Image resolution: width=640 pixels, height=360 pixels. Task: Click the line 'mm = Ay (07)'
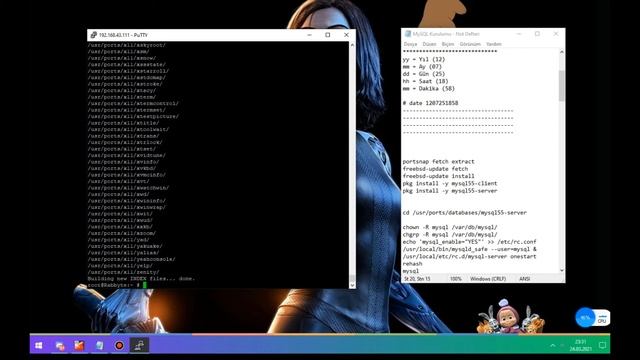pos(422,67)
